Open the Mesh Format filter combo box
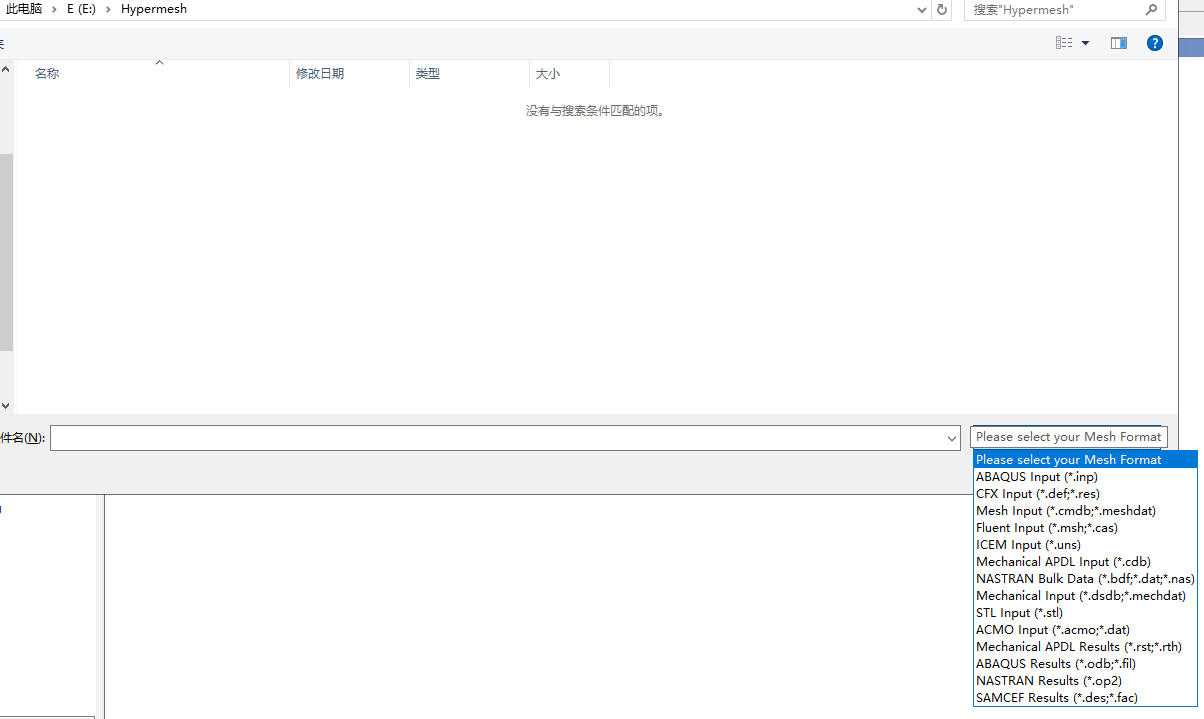Screen dimensions: 1204x719 click(1069, 437)
